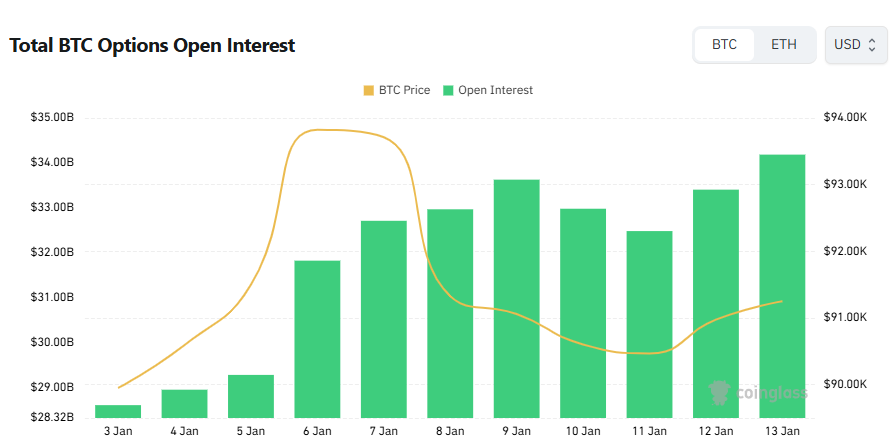Image resolution: width=896 pixels, height=438 pixels.
Task: Click the 6 Jan green bar
Action: coord(317,339)
